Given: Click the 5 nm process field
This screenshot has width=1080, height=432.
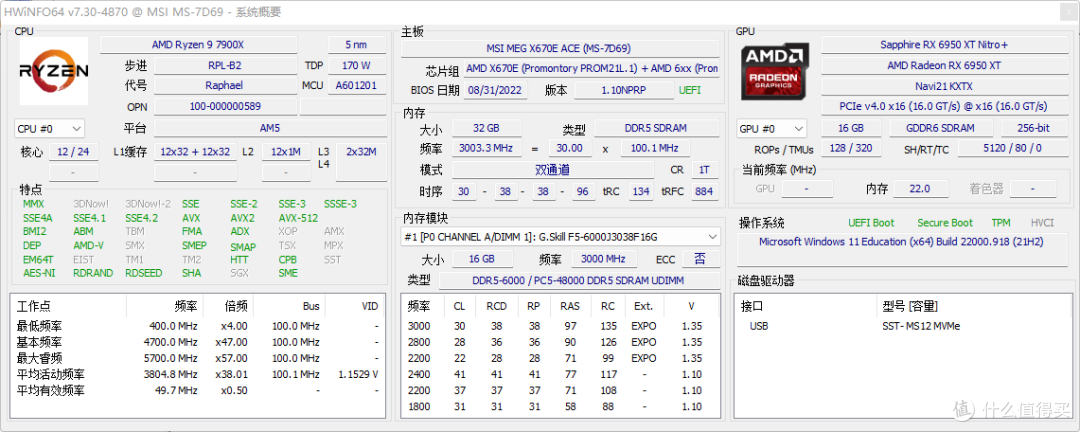Looking at the screenshot, I should pos(357,45).
